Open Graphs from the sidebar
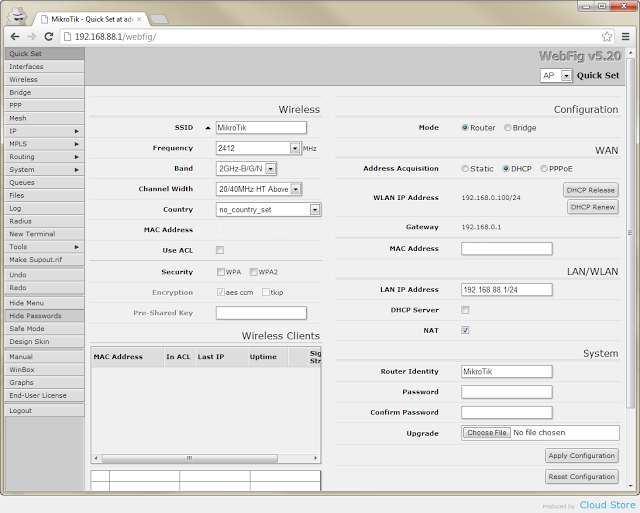The image size is (640, 513). pos(44,383)
